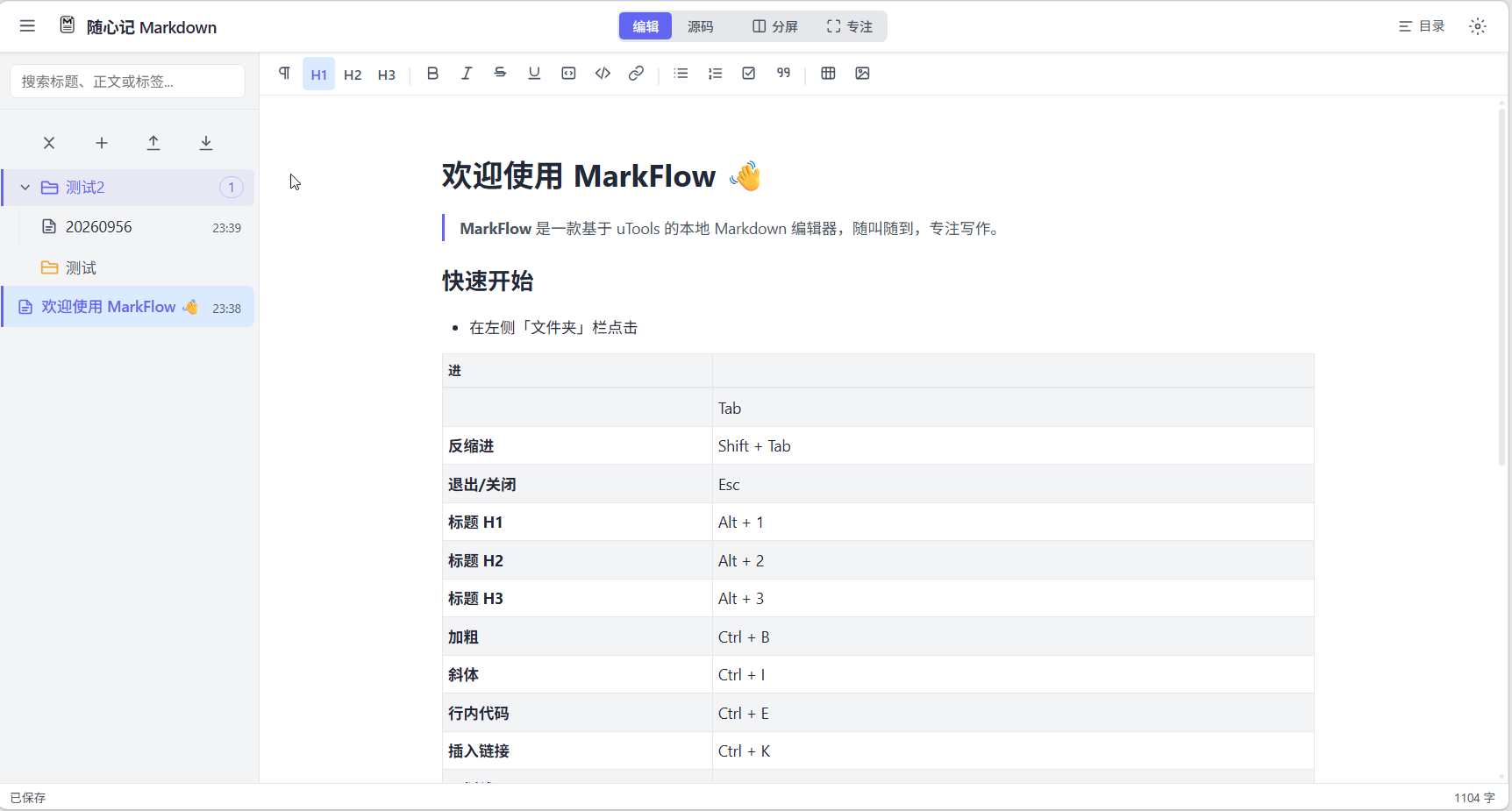Insert a blockquote
The height and width of the screenshot is (811, 1512).
pos(783,74)
